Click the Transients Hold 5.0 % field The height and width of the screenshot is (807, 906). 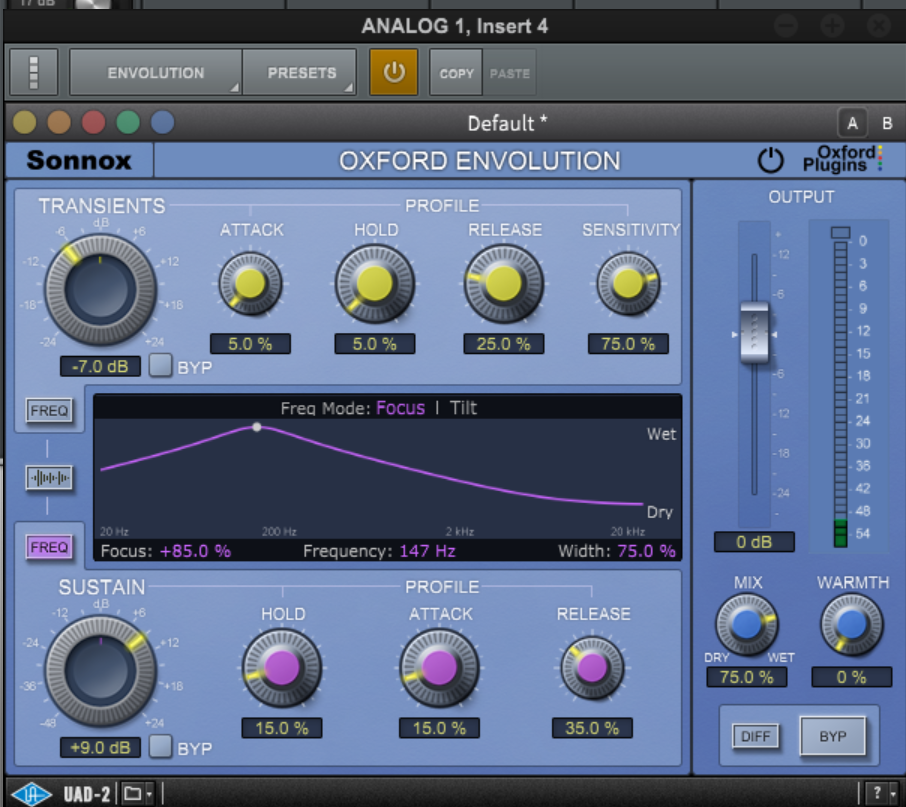click(374, 344)
